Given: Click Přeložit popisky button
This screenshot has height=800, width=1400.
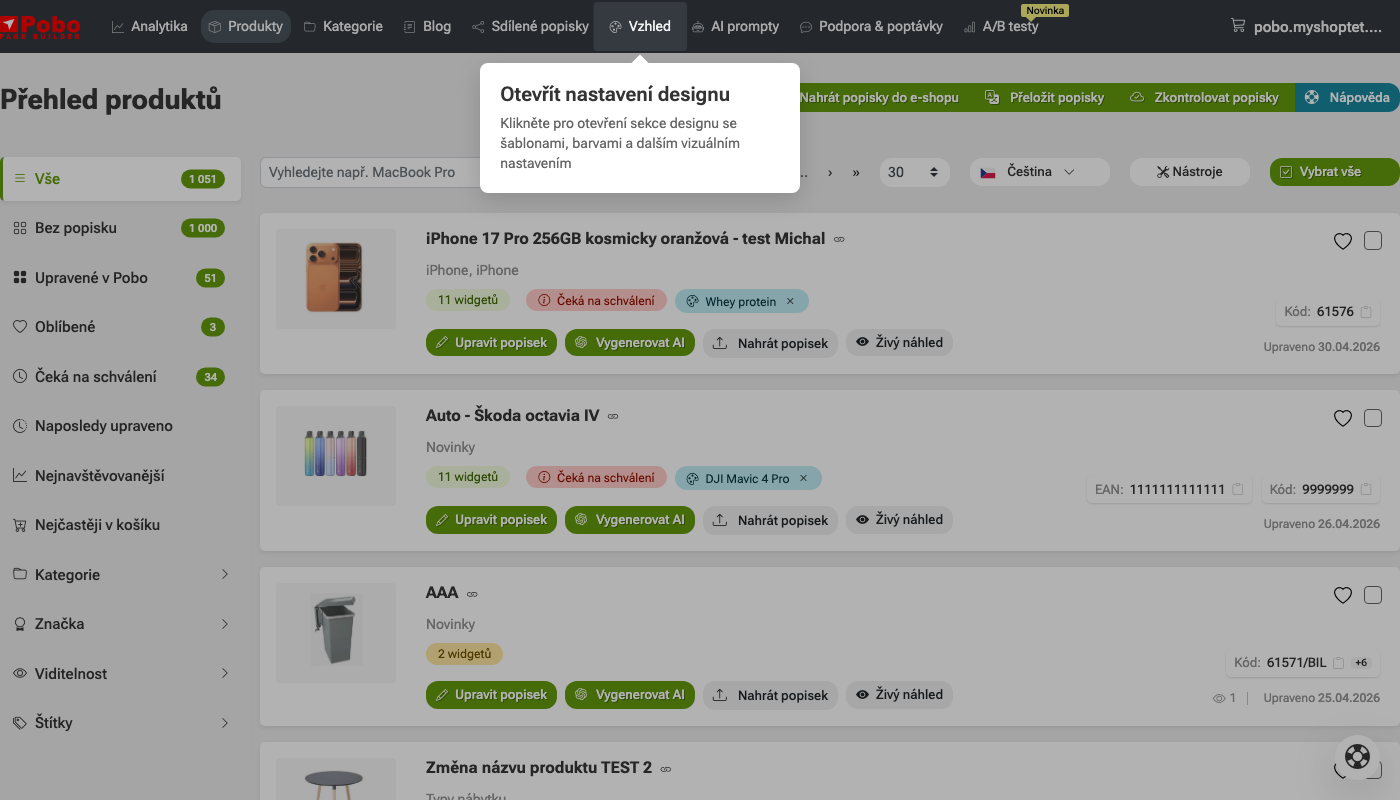Looking at the screenshot, I should [x=1045, y=97].
